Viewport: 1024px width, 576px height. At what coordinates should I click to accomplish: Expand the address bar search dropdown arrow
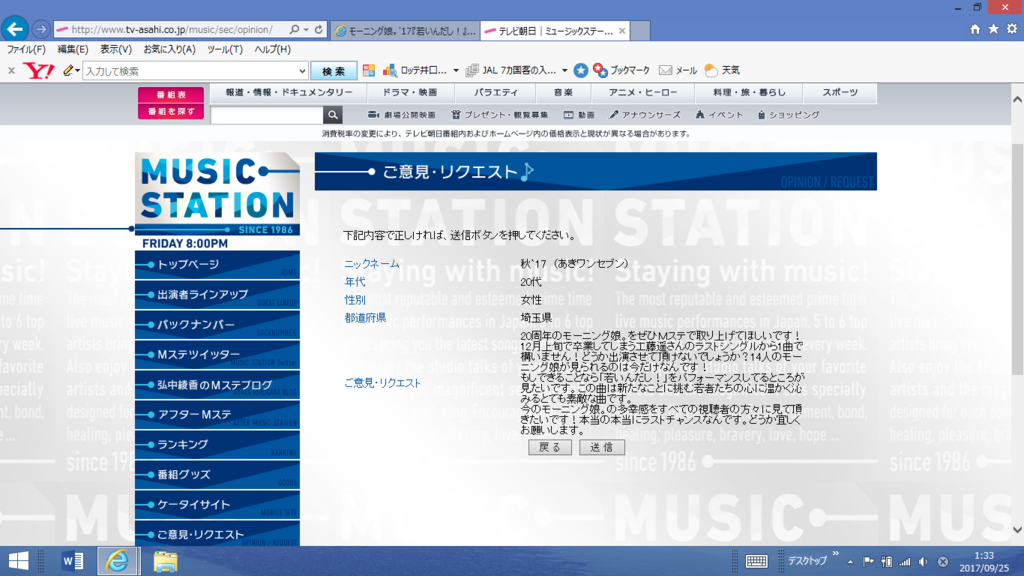pos(306,29)
